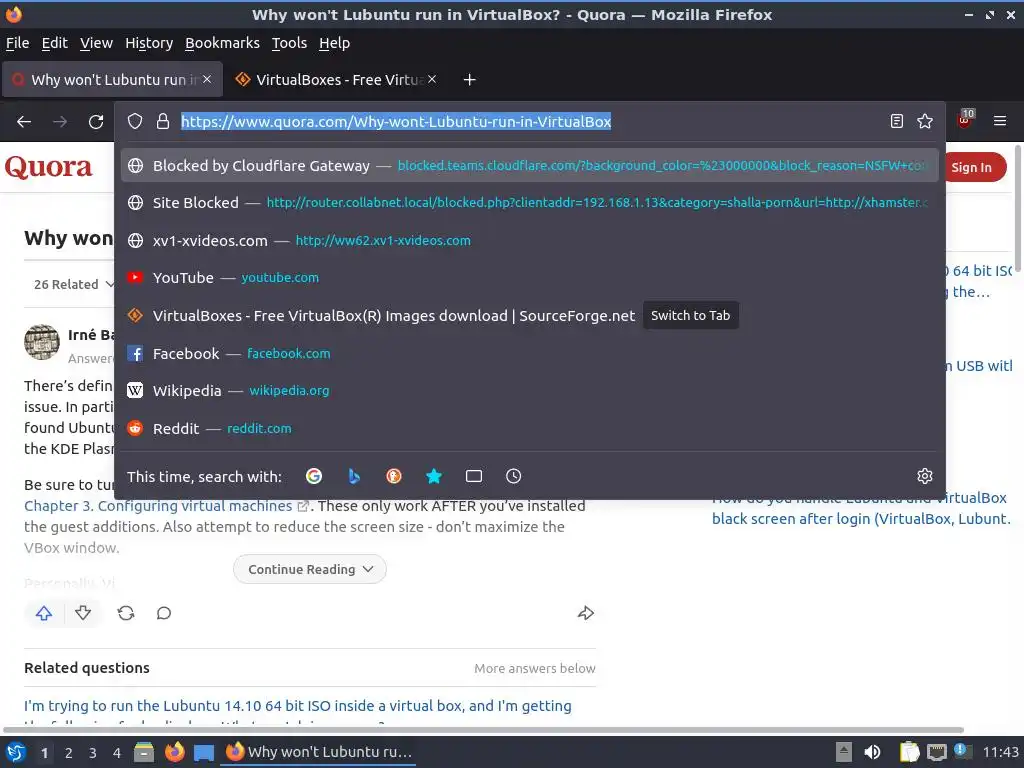1024x768 pixels.
Task: Upvote the answer with the up arrow
Action: pyautogui.click(x=44, y=613)
